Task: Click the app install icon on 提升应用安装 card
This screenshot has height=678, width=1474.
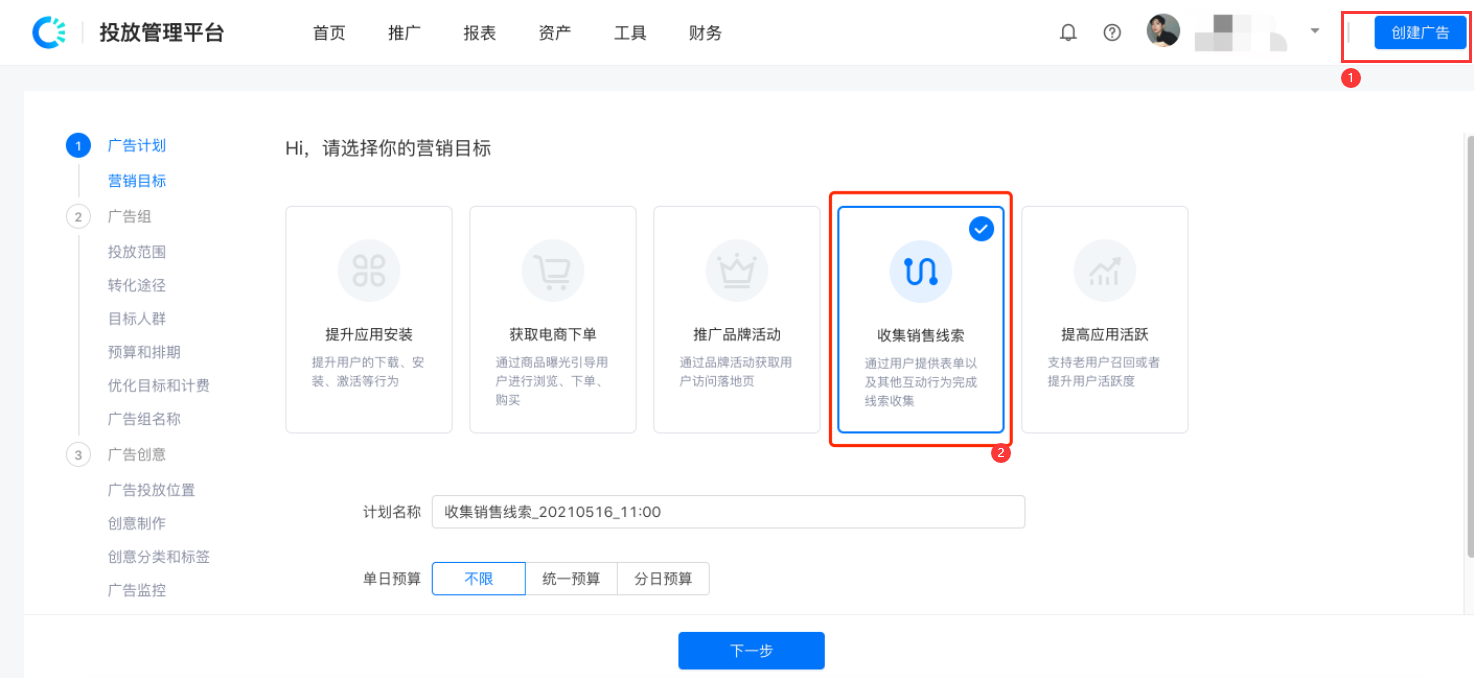Action: pos(368,269)
